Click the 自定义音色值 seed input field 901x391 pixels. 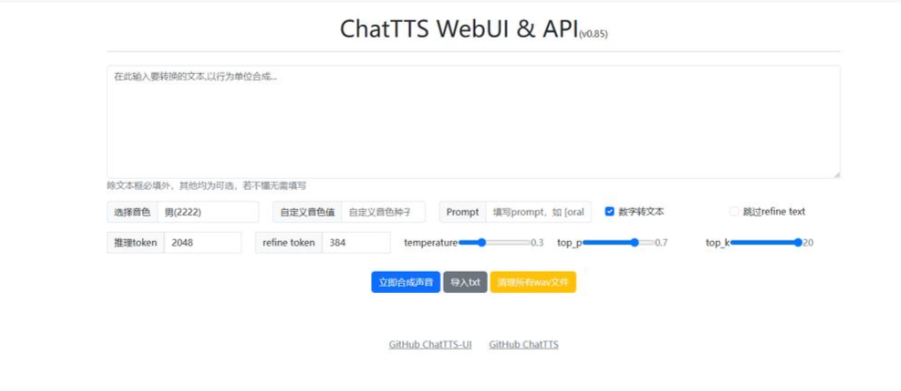pos(384,212)
